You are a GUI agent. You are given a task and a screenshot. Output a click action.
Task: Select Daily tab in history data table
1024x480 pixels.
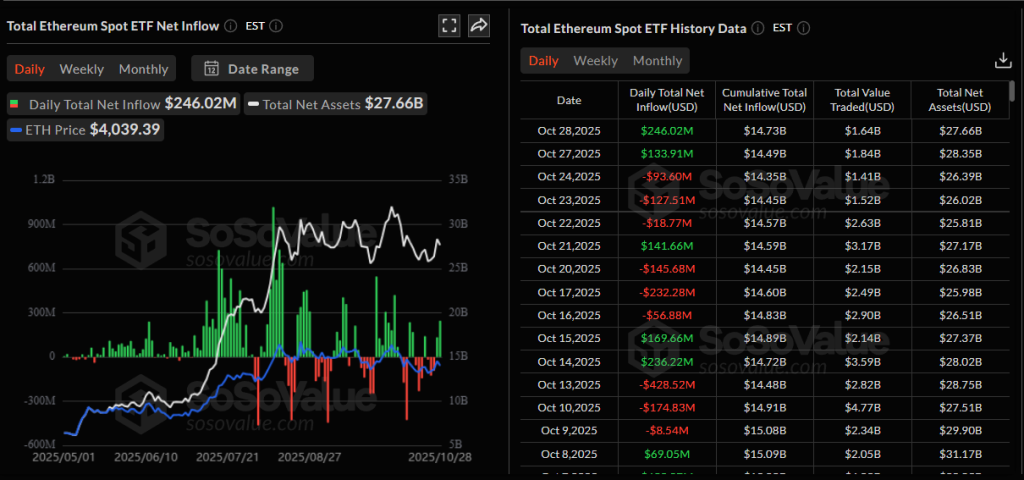pos(543,61)
